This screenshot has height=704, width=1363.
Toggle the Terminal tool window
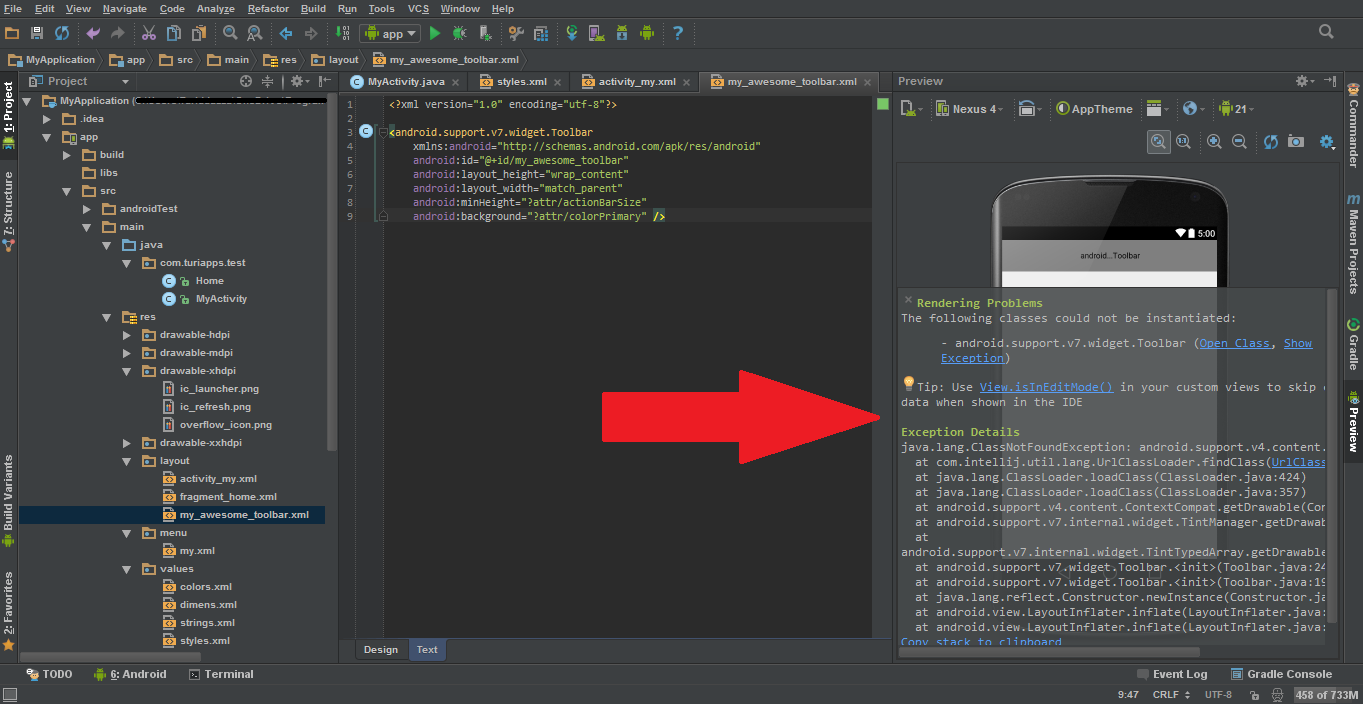point(221,674)
